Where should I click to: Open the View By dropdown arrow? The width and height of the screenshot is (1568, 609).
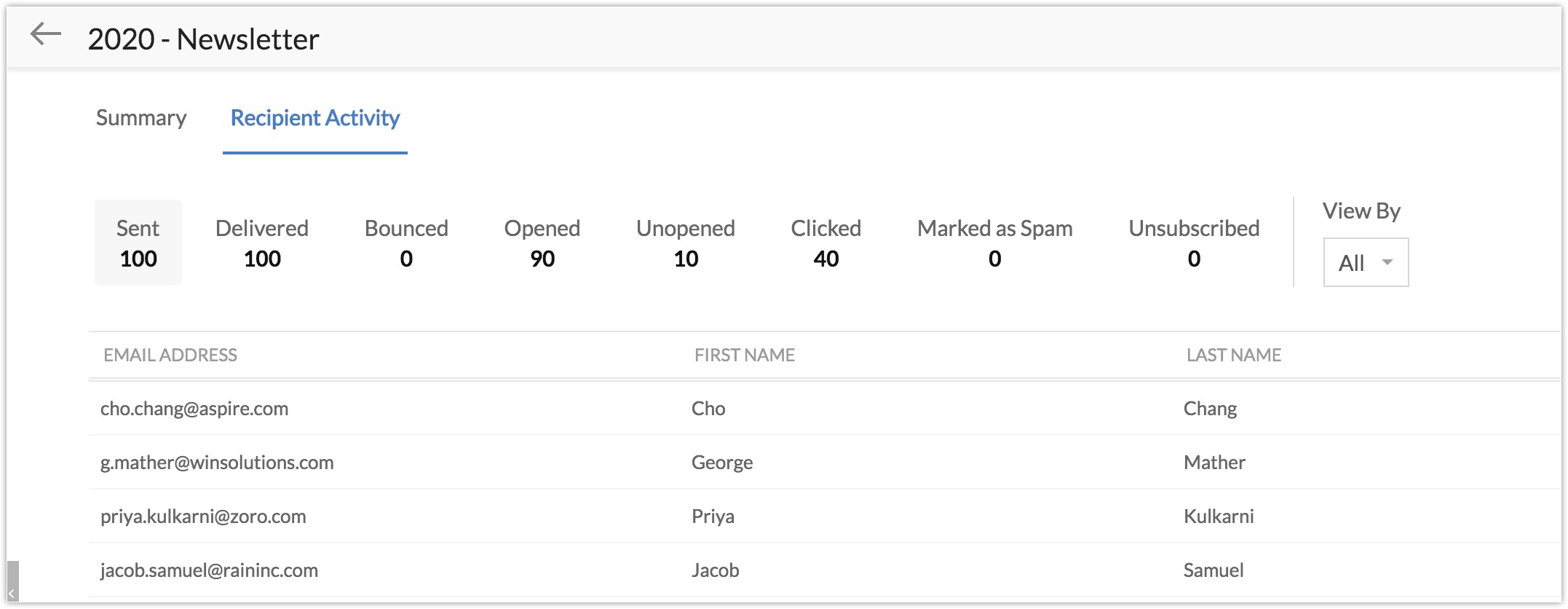(1387, 262)
